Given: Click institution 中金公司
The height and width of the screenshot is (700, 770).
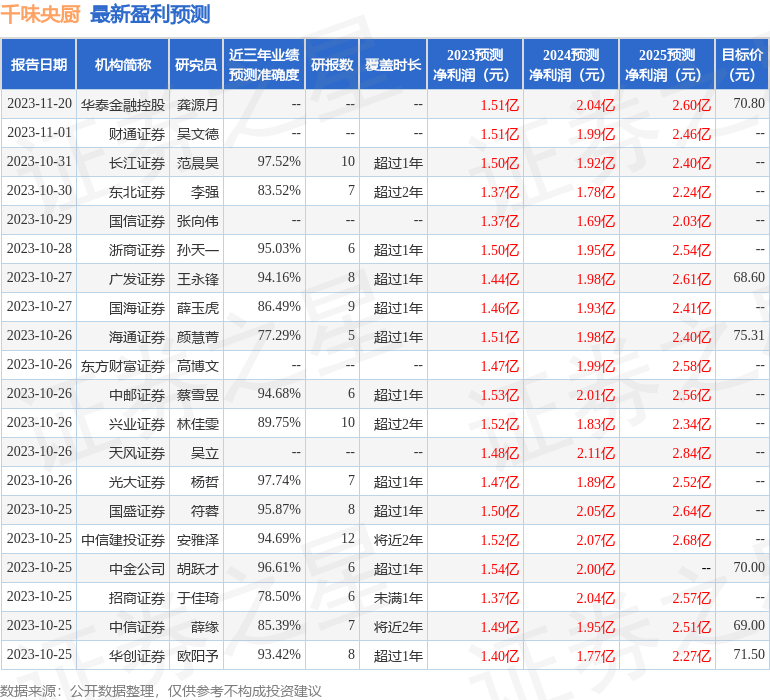Looking at the screenshot, I should click(137, 568).
